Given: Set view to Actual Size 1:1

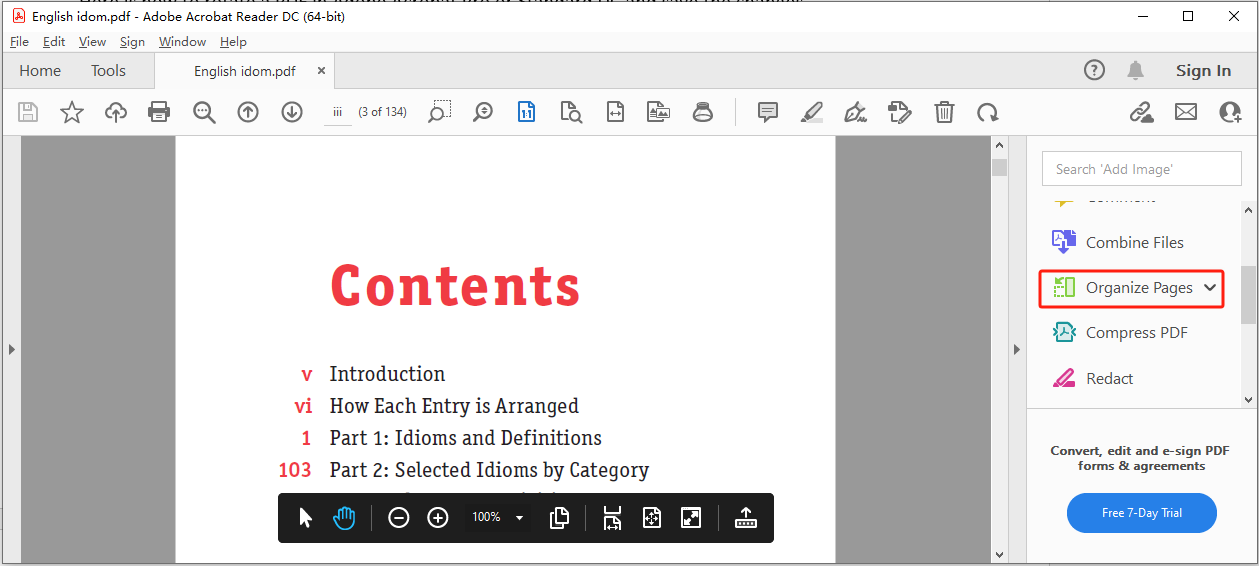Looking at the screenshot, I should [527, 112].
